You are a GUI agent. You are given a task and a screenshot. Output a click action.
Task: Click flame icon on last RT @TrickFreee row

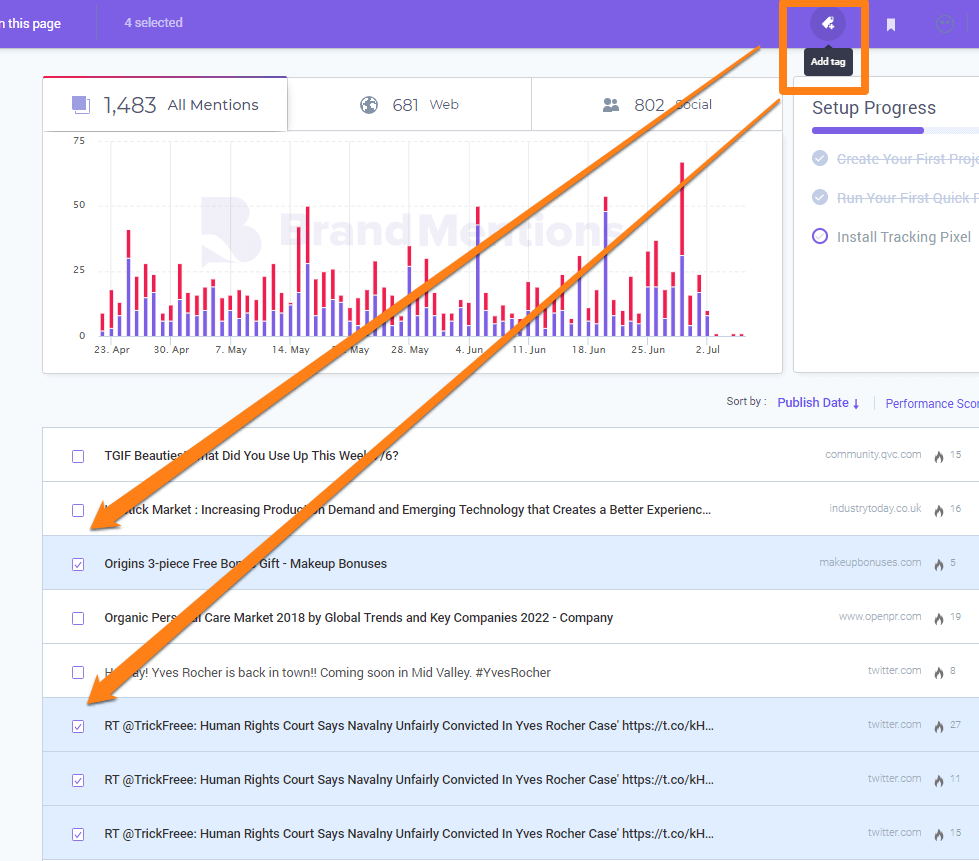click(x=938, y=834)
